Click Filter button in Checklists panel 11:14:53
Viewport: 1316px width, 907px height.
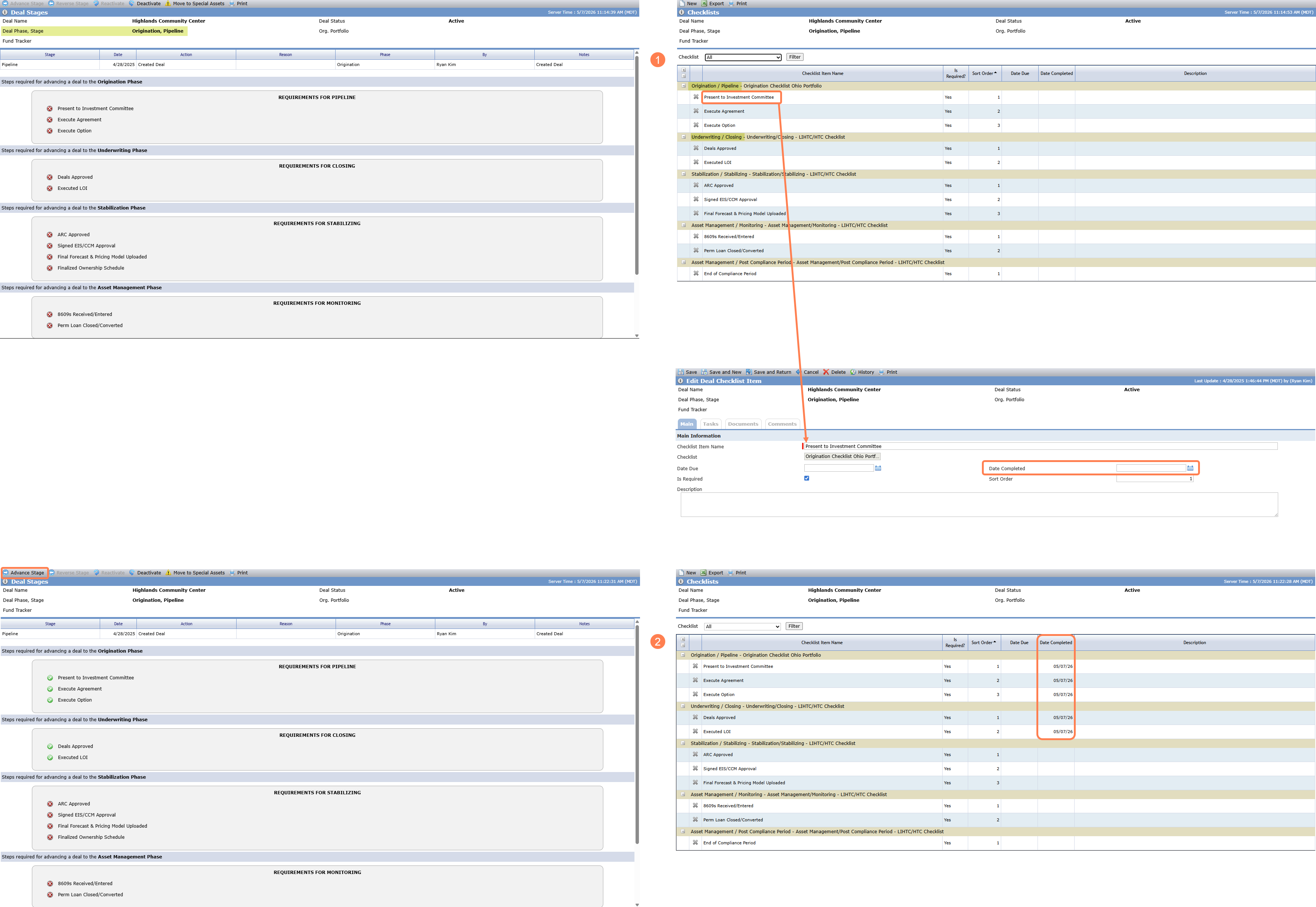pos(795,57)
